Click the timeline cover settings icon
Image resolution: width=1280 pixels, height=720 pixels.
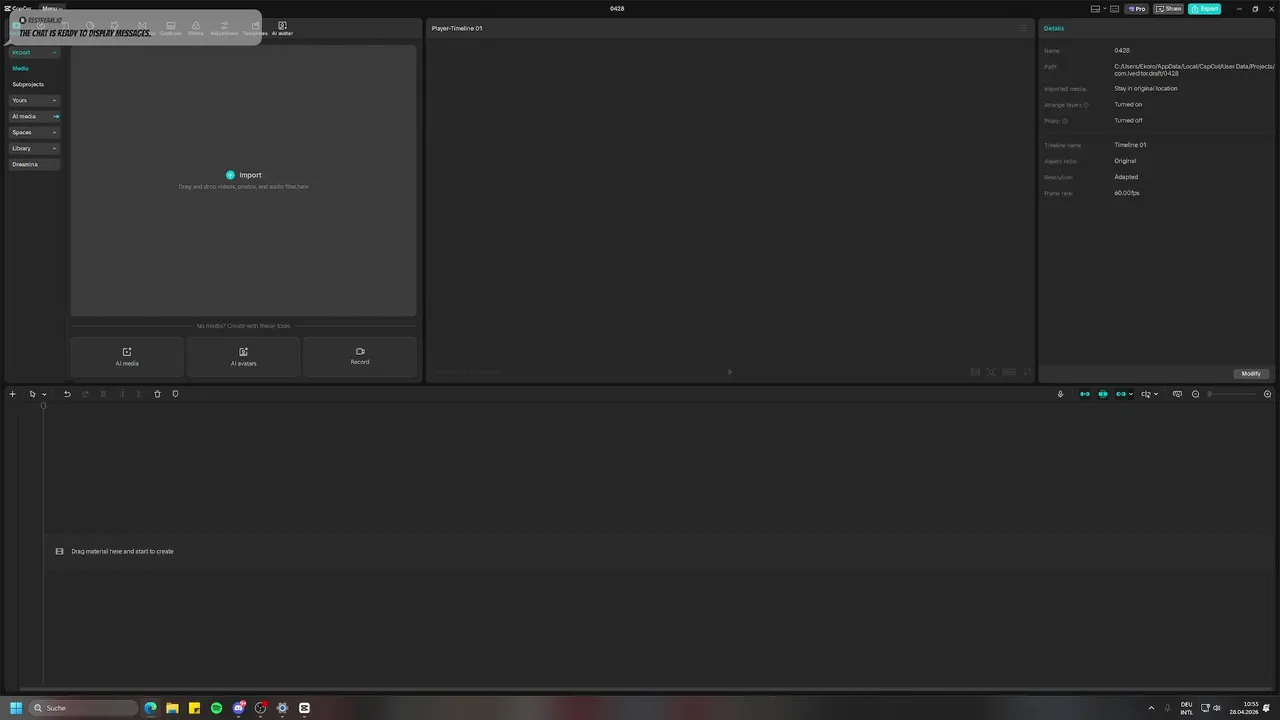pyautogui.click(x=1177, y=394)
